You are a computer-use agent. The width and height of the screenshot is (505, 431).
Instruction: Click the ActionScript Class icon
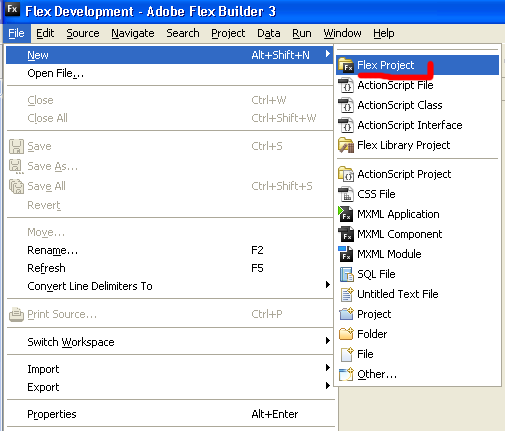click(346, 105)
